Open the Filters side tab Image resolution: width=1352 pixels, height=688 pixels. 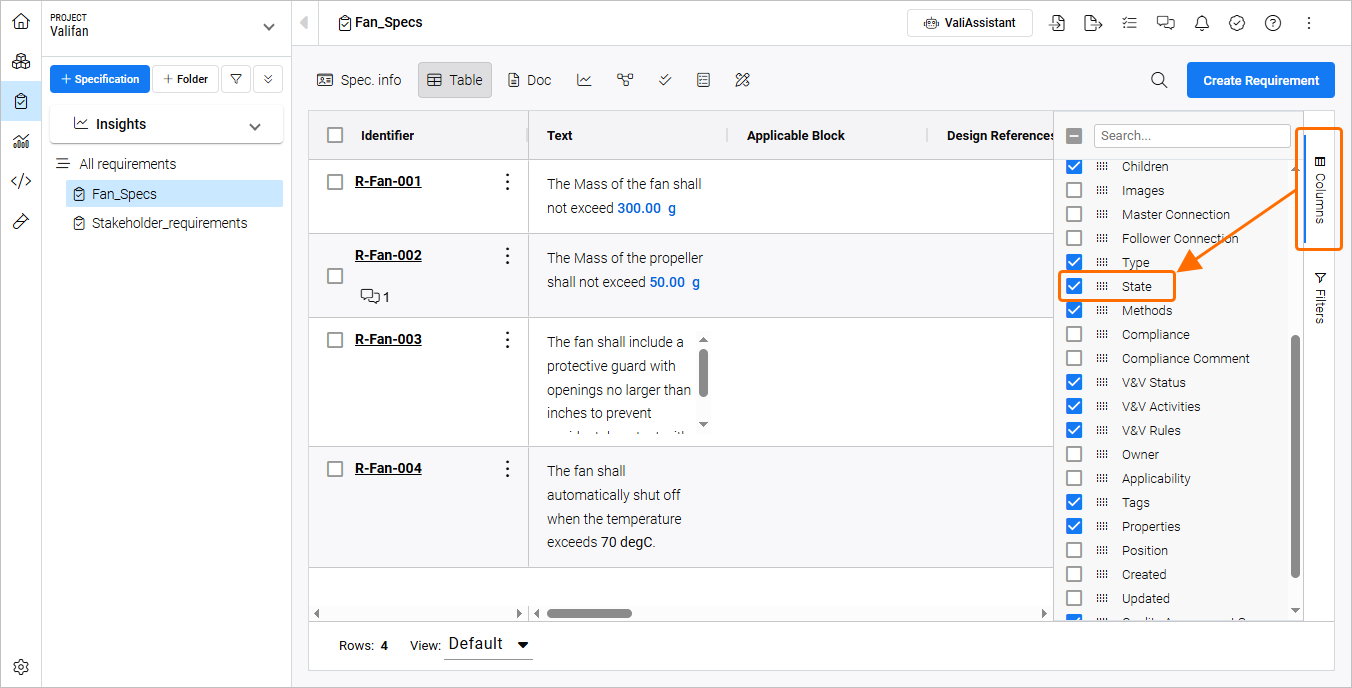(x=1319, y=297)
